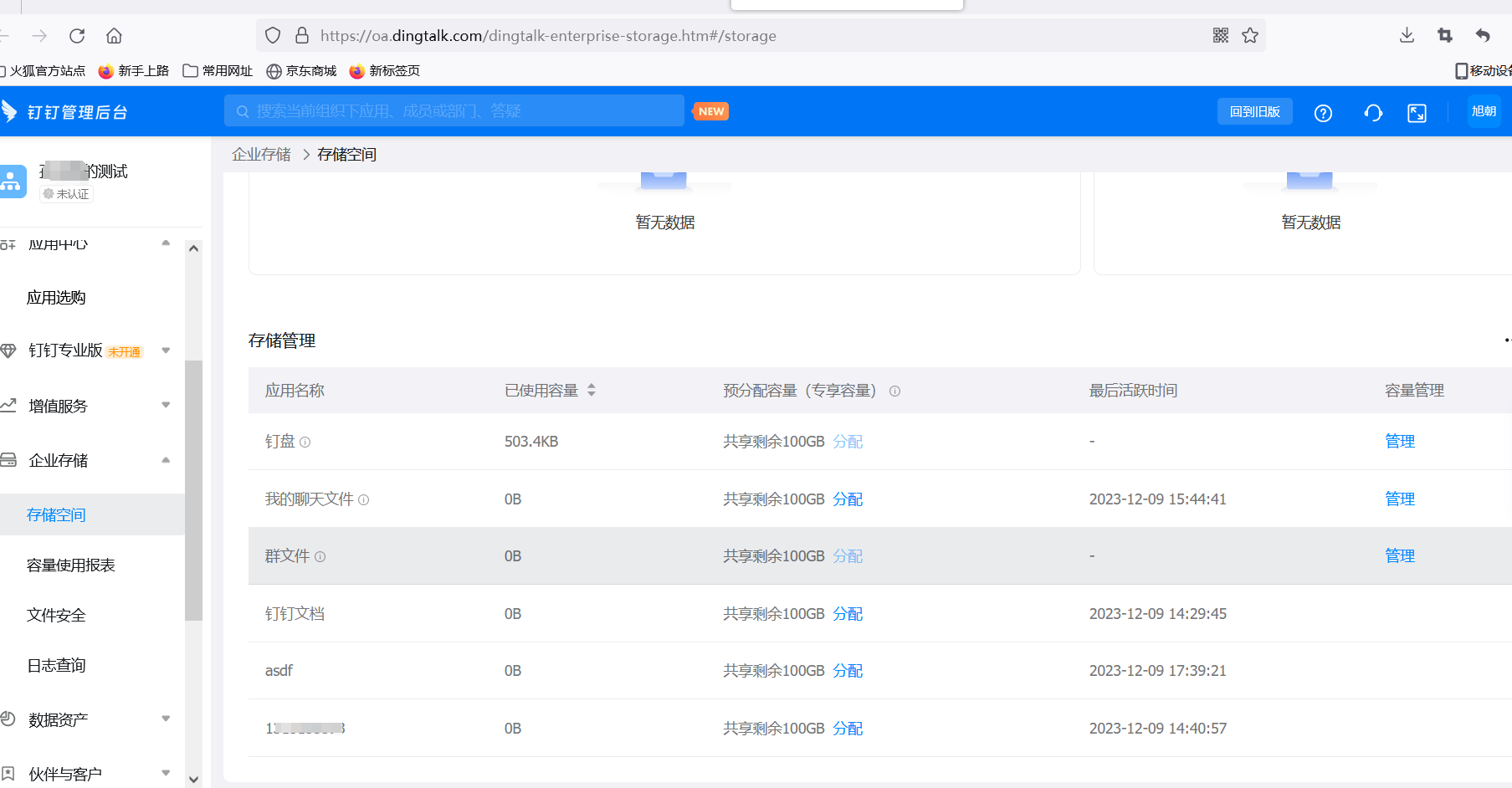The width and height of the screenshot is (1512, 788).
Task: Open 应用选购 in sidebar
Action: [56, 298]
